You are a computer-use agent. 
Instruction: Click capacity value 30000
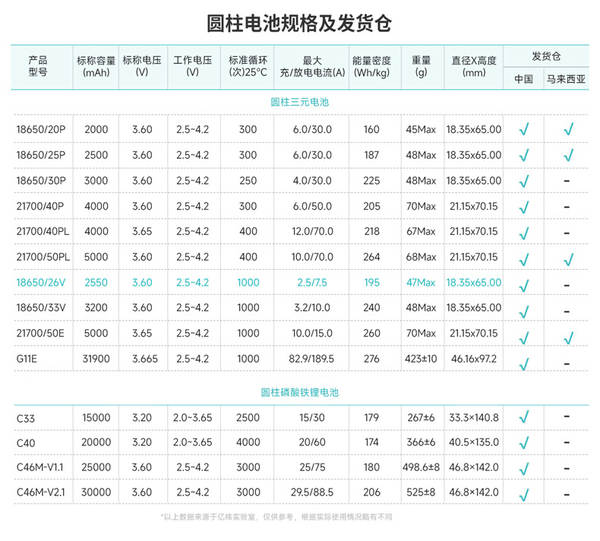coord(96,492)
